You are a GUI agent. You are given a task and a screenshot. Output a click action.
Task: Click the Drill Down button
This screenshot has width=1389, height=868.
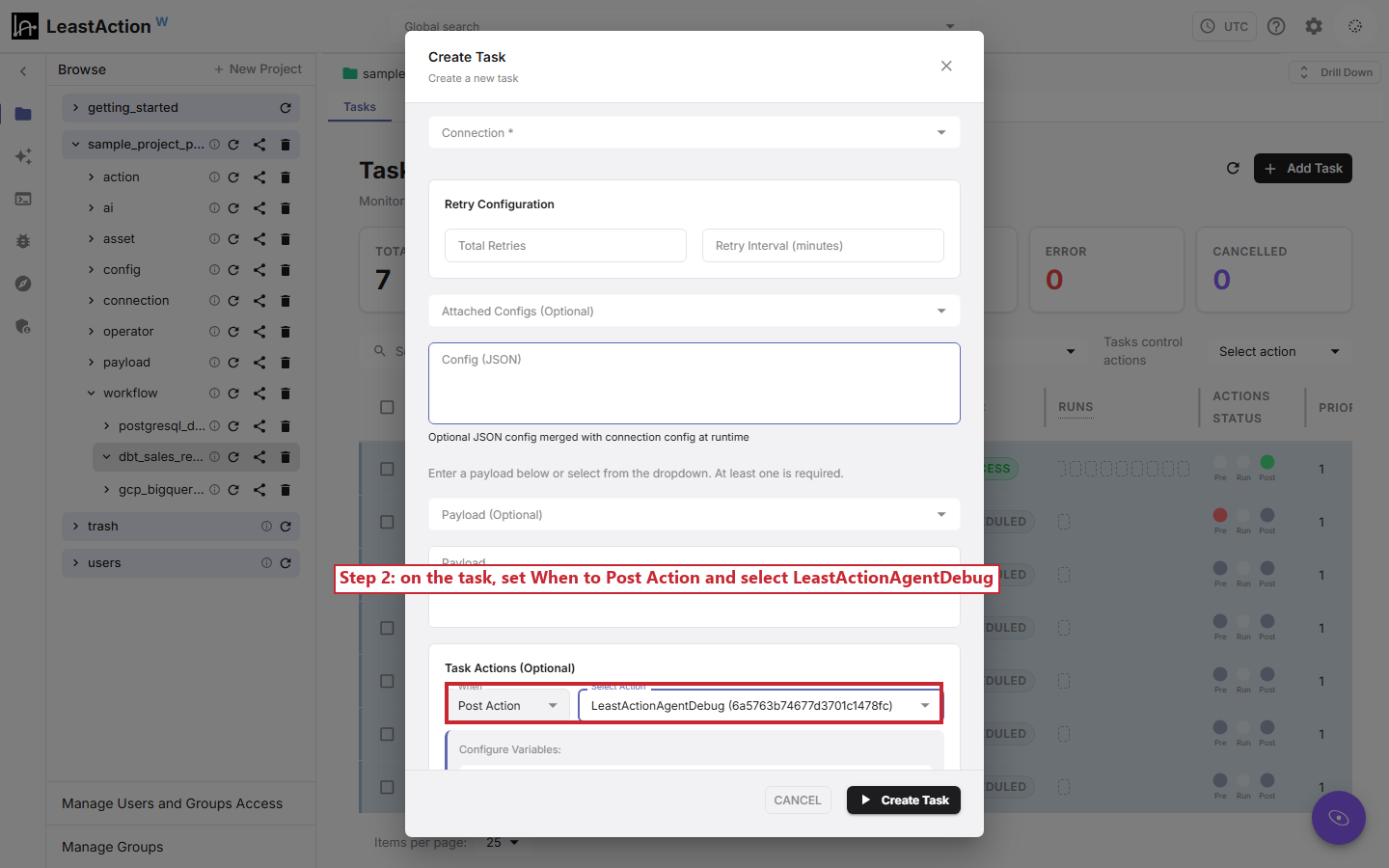pyautogui.click(x=1335, y=72)
